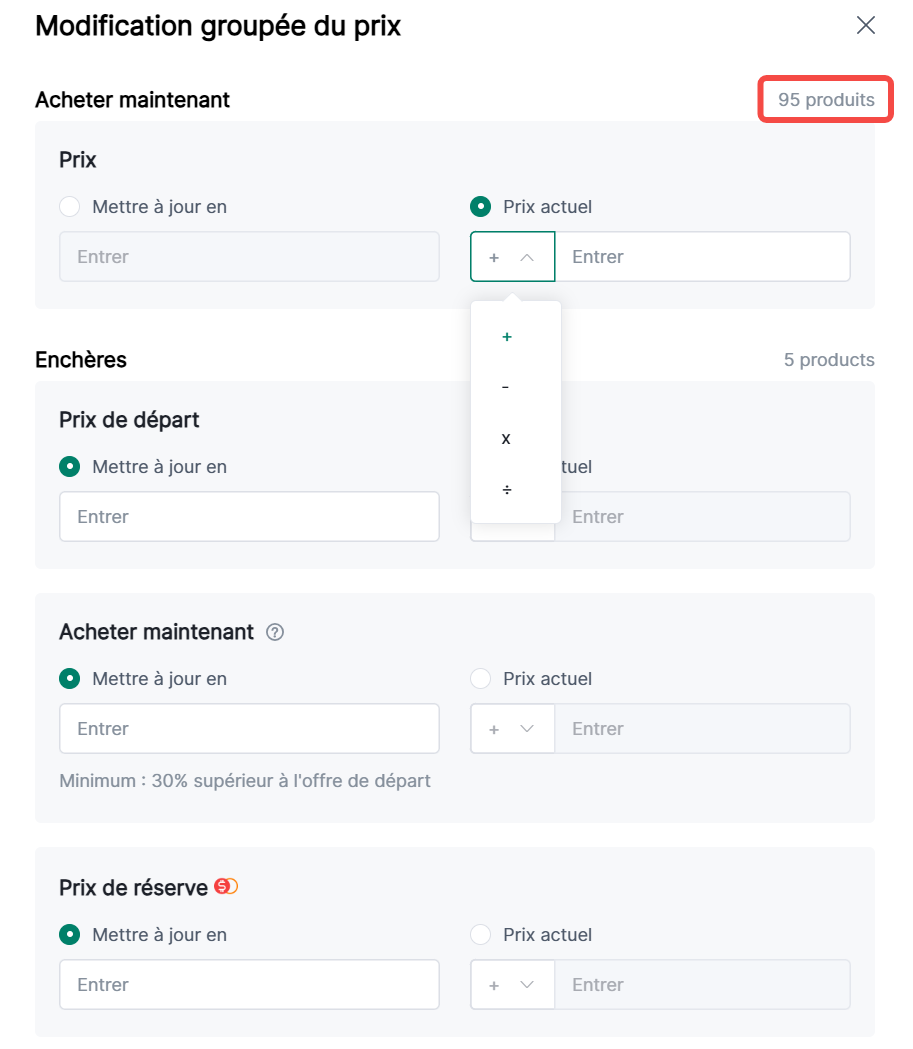Click the Acheter maintenant update price input
913x1049 pixels.
point(249,729)
